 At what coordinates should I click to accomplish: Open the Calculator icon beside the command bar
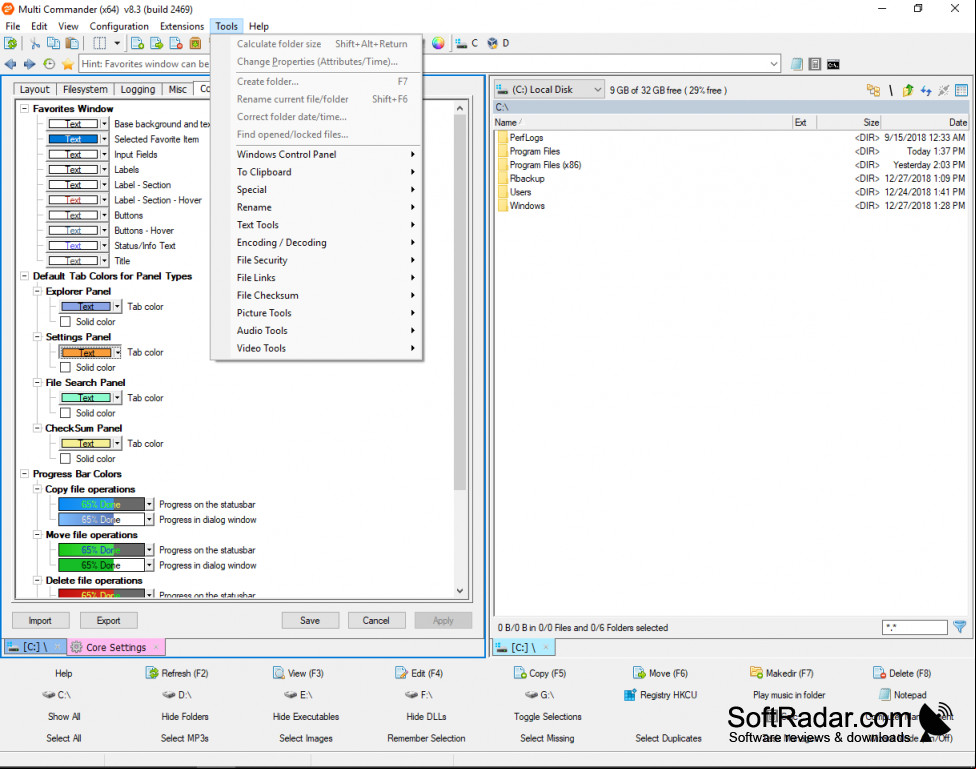coord(815,64)
